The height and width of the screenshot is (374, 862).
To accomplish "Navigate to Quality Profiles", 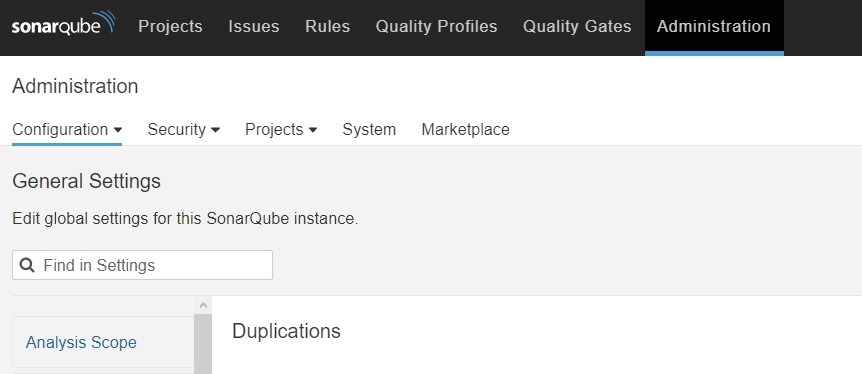I will coord(436,26).
